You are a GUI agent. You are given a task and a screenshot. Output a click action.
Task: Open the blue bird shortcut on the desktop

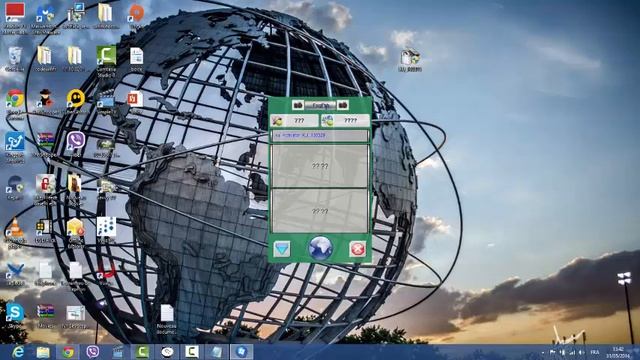pos(15,271)
